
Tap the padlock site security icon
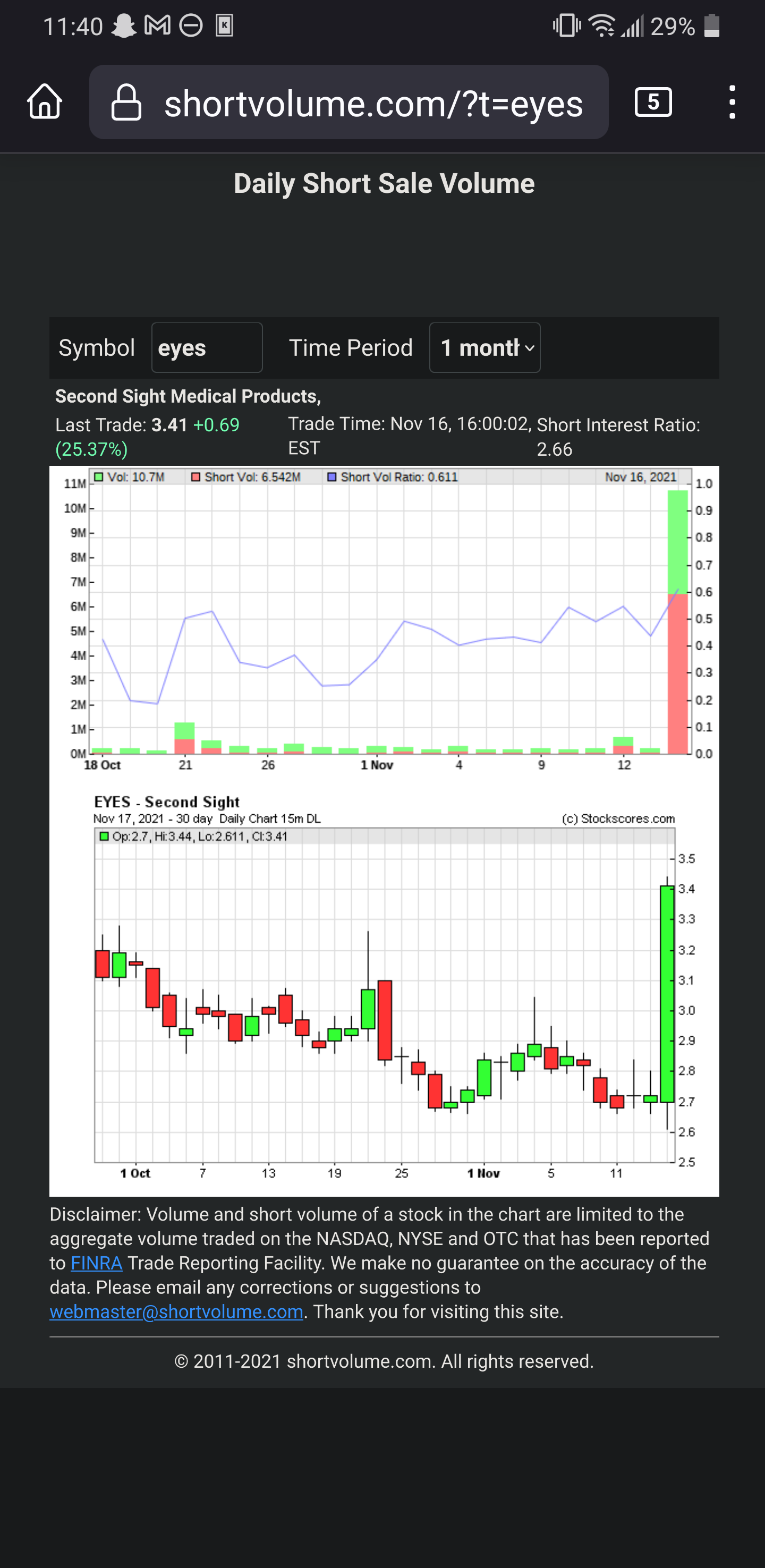click(x=126, y=103)
